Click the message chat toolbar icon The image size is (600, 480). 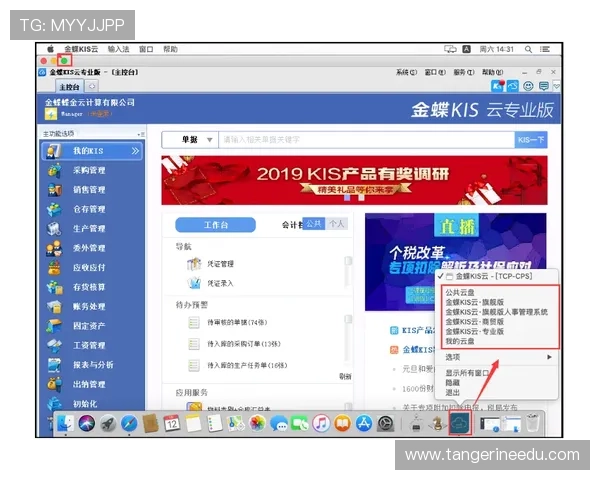543,86
